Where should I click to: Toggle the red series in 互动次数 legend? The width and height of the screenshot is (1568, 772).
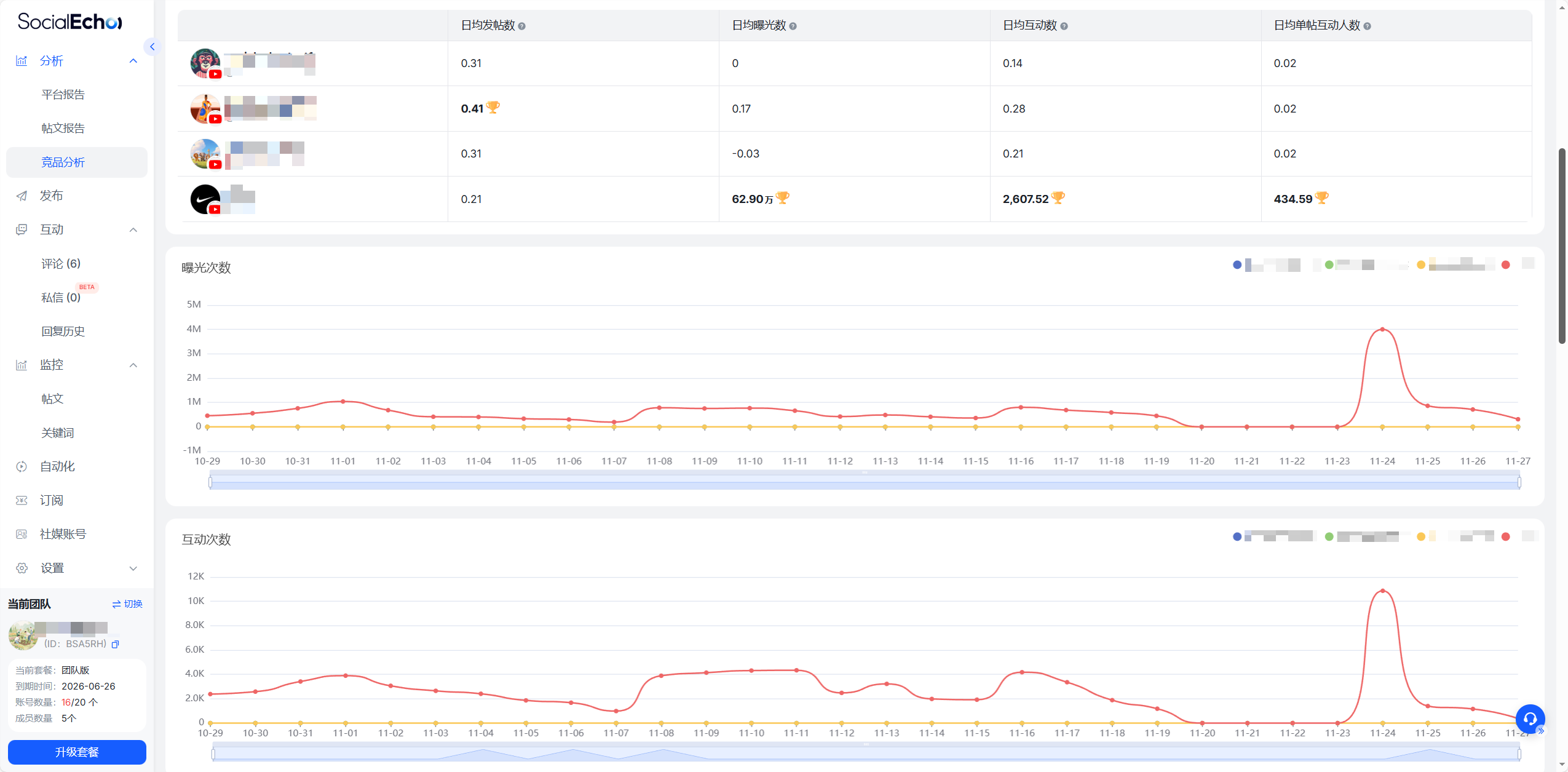(x=1505, y=537)
